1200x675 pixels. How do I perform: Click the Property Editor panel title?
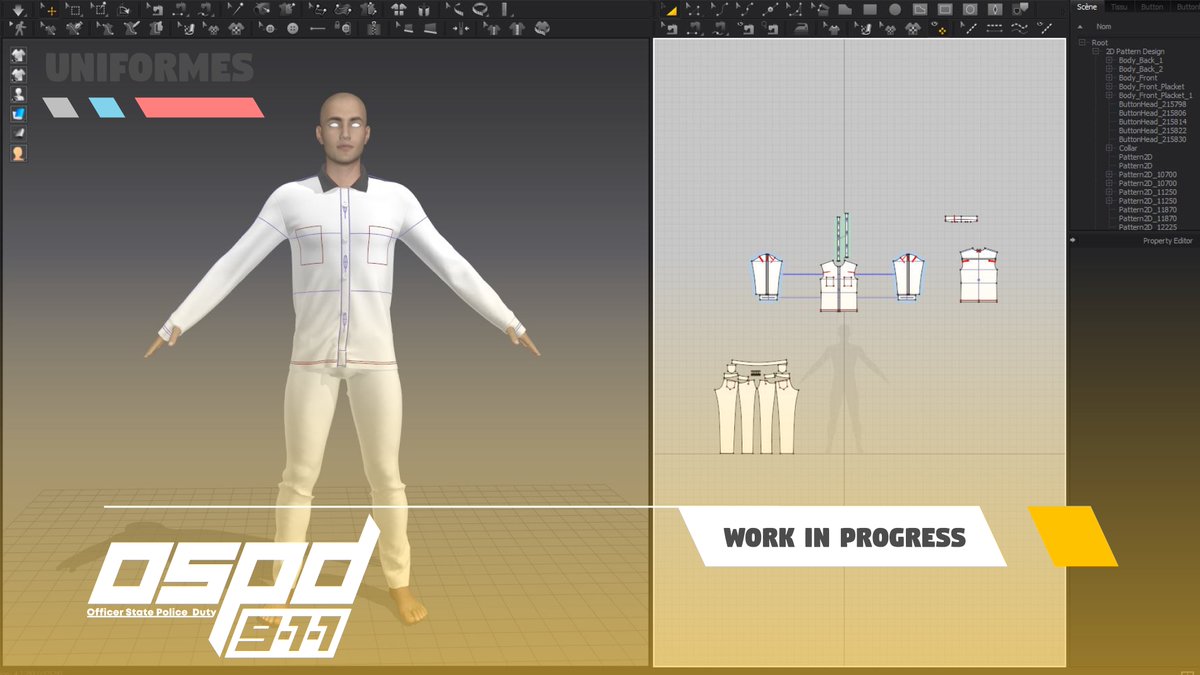click(1167, 241)
